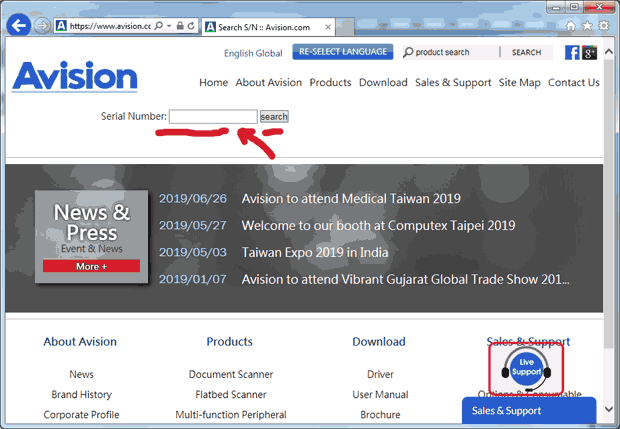Open the Brand History link
The image size is (620, 429).
point(81,395)
